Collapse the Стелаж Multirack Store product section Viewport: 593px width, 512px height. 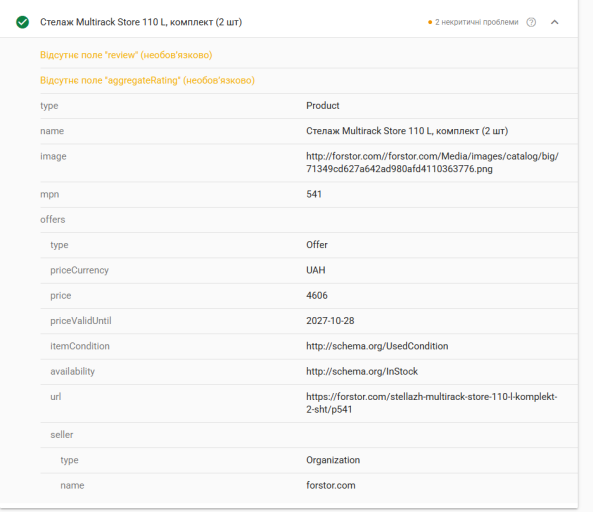(x=554, y=22)
